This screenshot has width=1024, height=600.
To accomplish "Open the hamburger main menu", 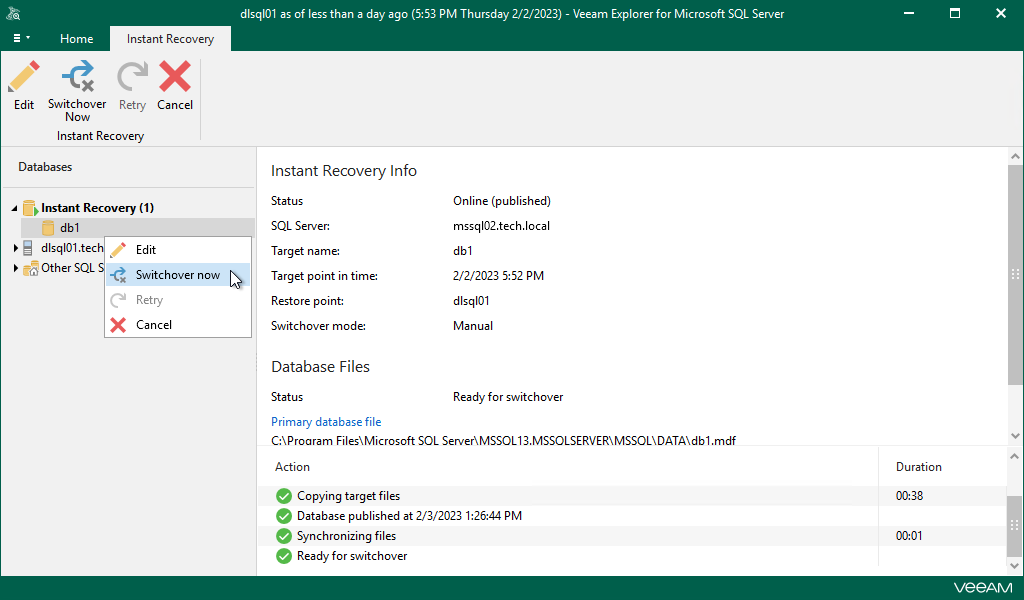I will [21, 39].
